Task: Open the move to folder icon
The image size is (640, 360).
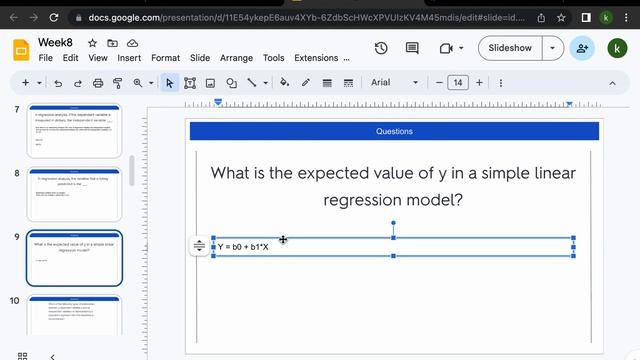Action: [112, 43]
